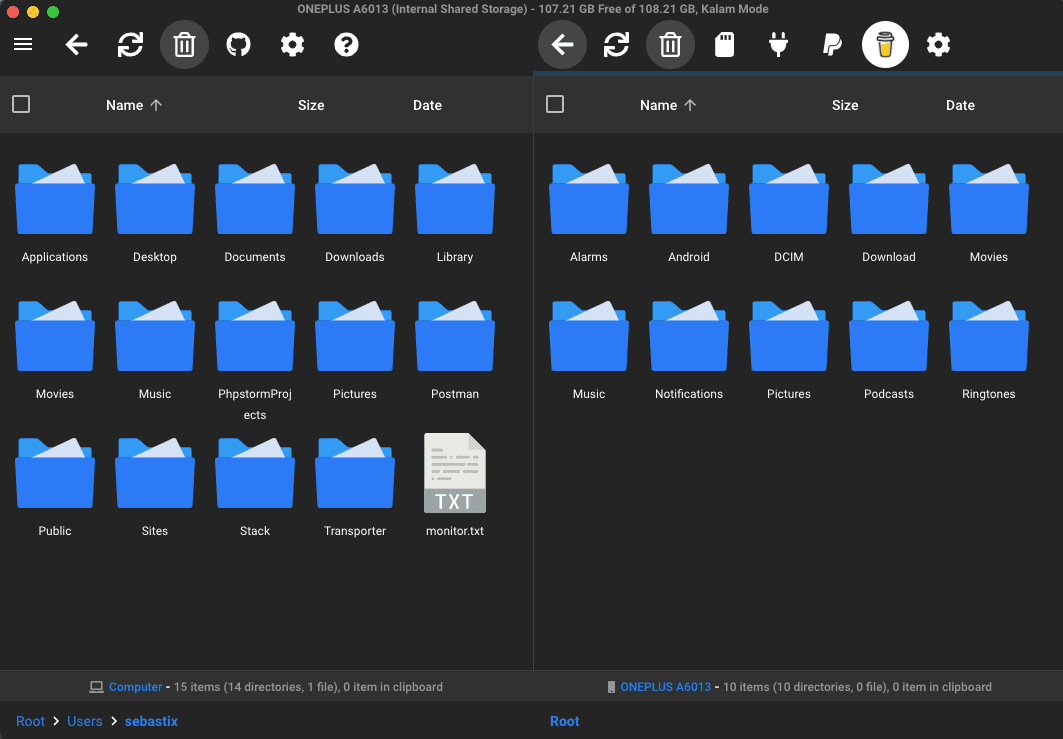The height and width of the screenshot is (739, 1063).
Task: Select the Transporter folder
Action: (x=355, y=487)
